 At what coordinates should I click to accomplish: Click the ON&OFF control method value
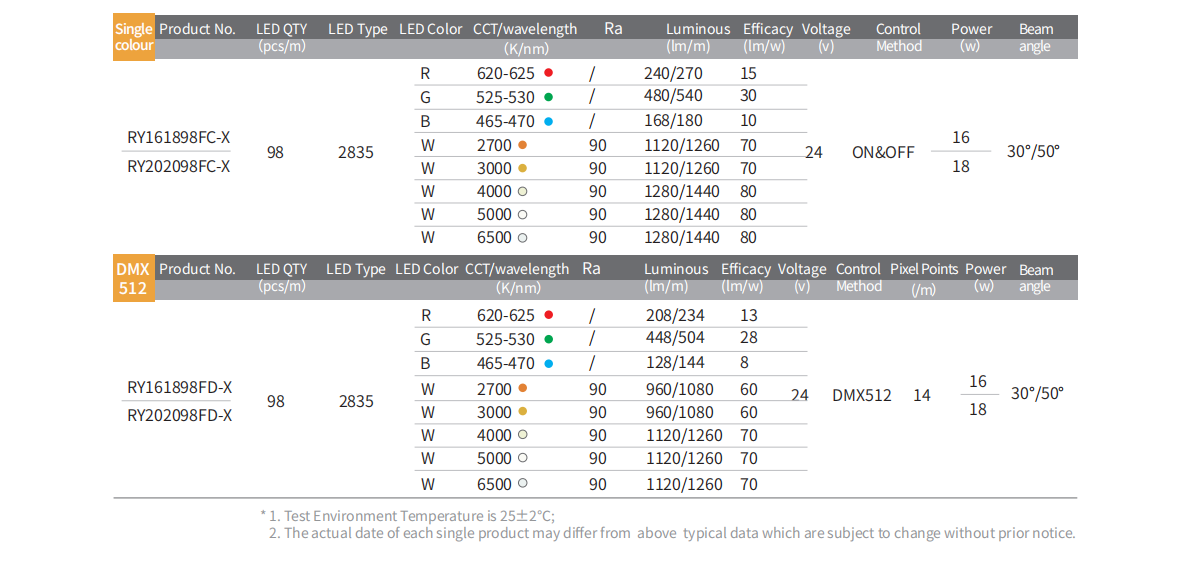pyautogui.click(x=883, y=152)
